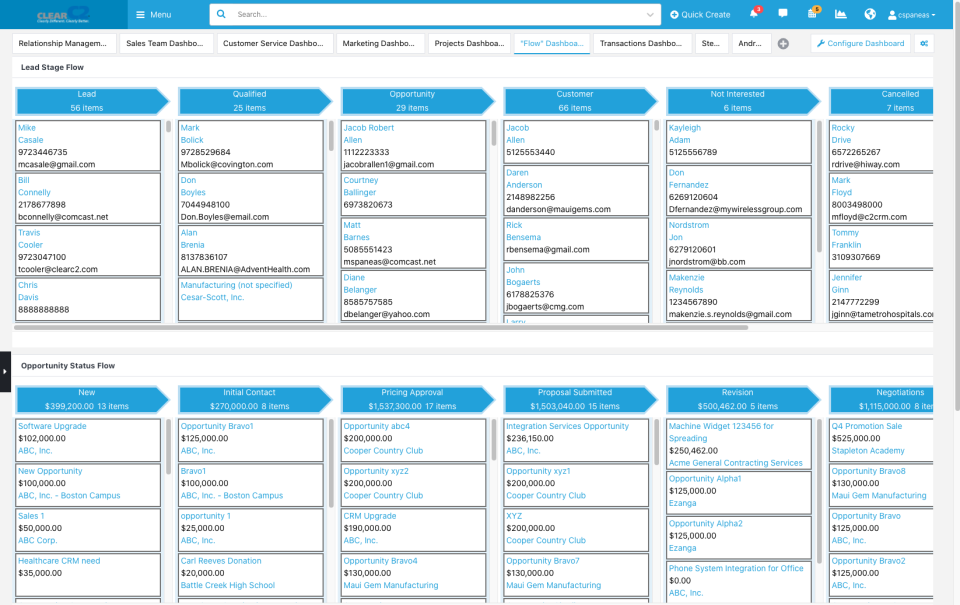Open the cspaneas user menu

[x=912, y=15]
